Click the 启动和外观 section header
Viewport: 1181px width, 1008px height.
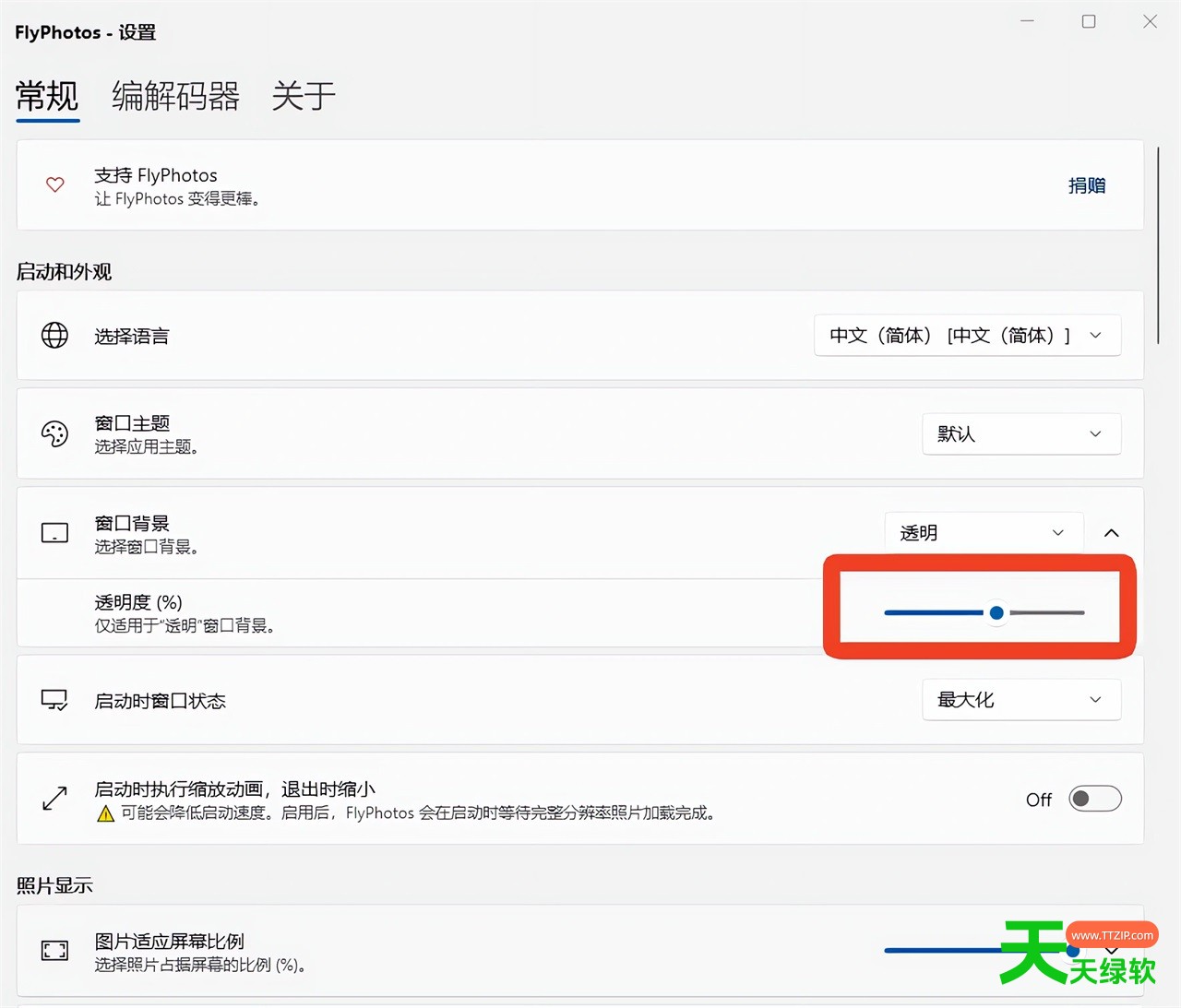pyautogui.click(x=64, y=272)
